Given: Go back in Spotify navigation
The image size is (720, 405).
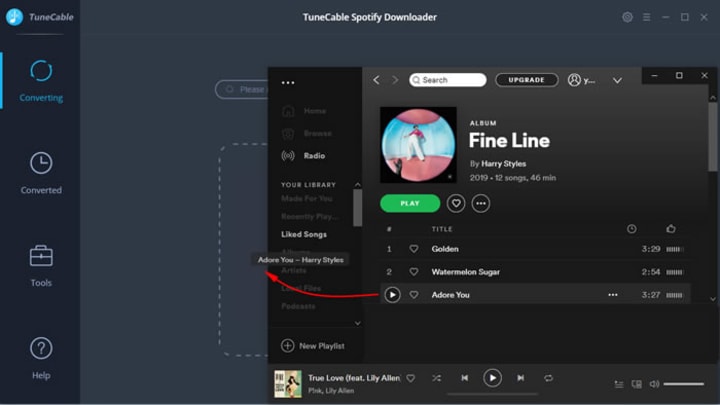Looking at the screenshot, I should pyautogui.click(x=376, y=80).
